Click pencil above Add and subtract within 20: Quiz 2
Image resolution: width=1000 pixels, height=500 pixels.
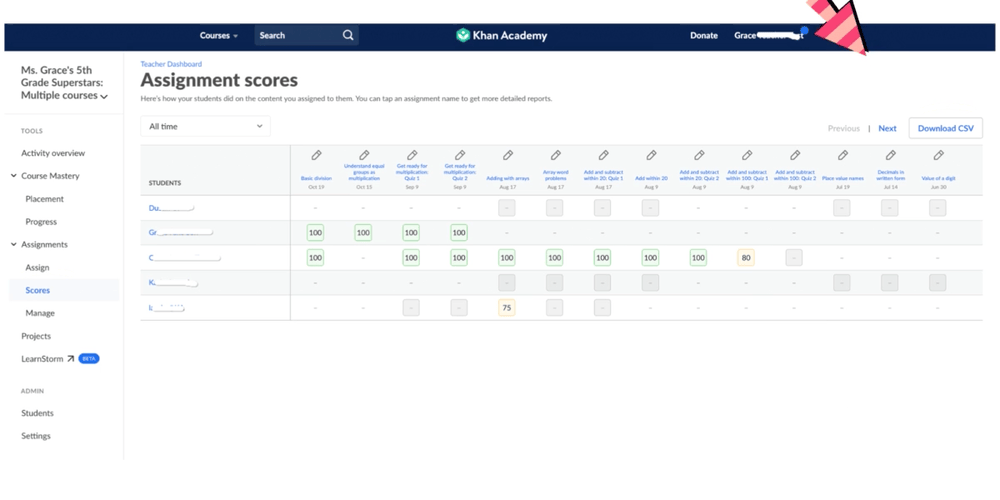point(699,156)
